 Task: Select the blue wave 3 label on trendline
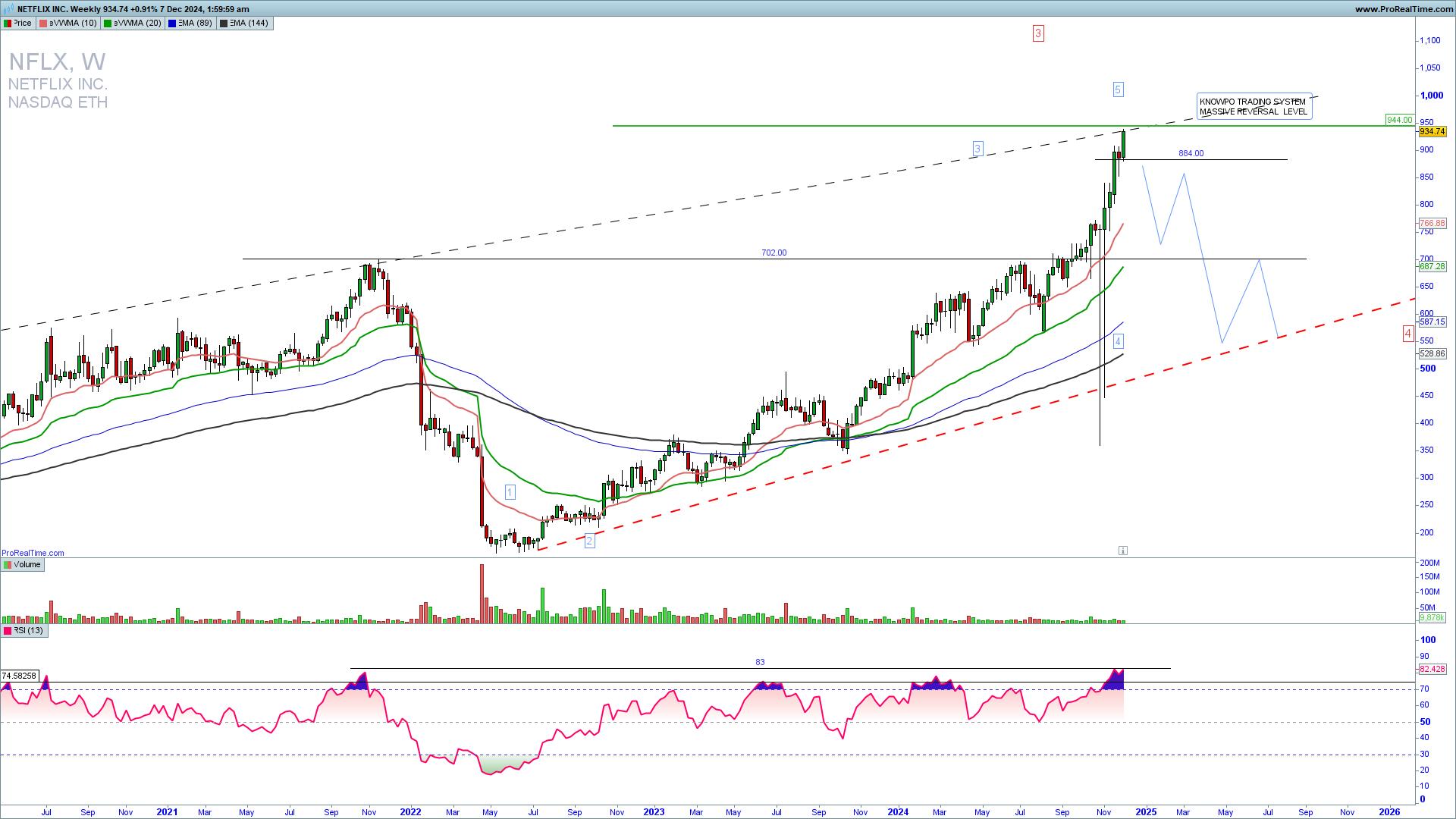click(977, 149)
